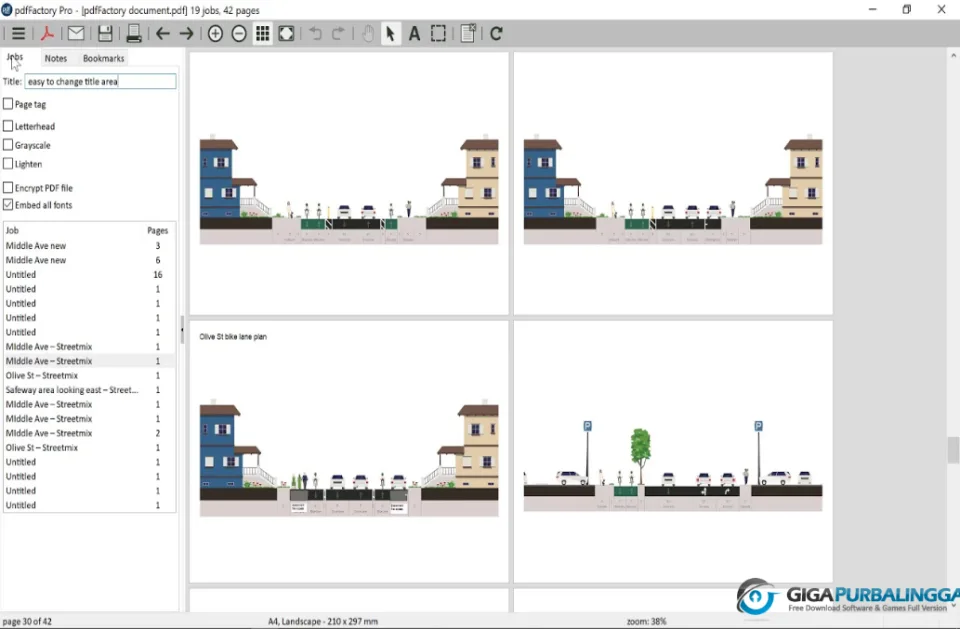Turn on the Grayscale checkbox

[8, 145]
